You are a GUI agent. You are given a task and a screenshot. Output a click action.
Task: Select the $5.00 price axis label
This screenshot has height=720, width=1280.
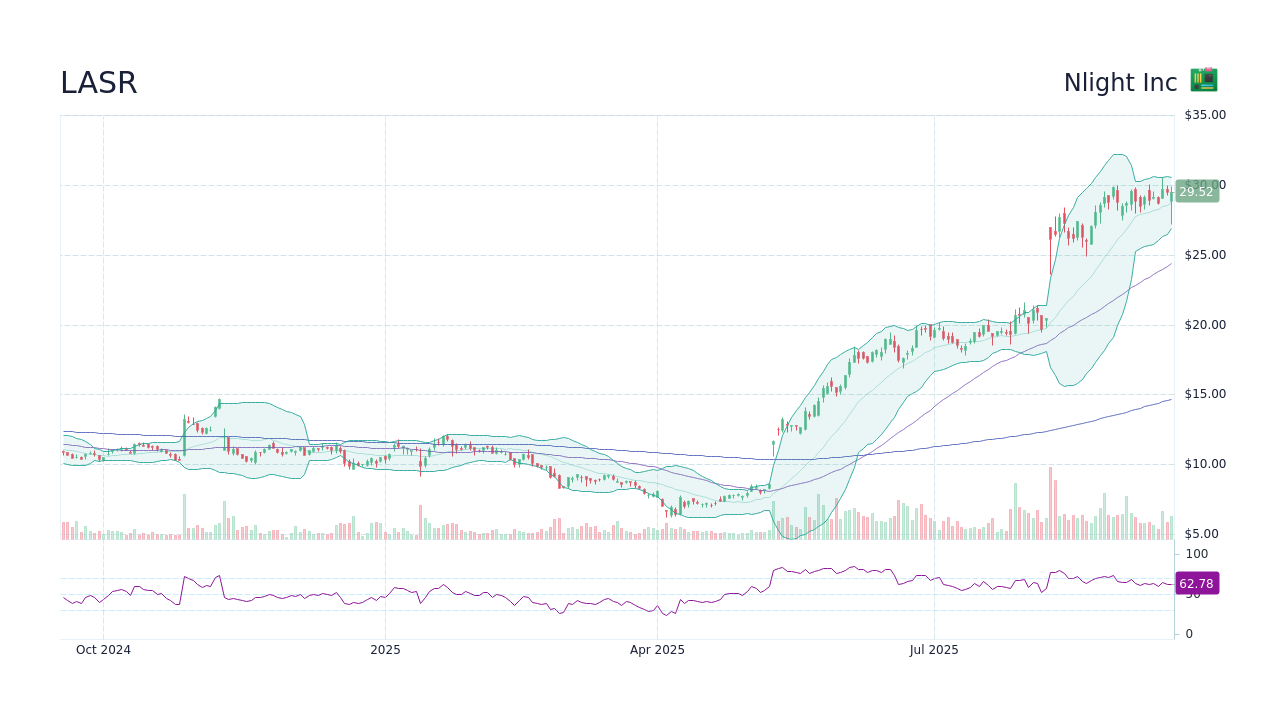pyautogui.click(x=1202, y=533)
